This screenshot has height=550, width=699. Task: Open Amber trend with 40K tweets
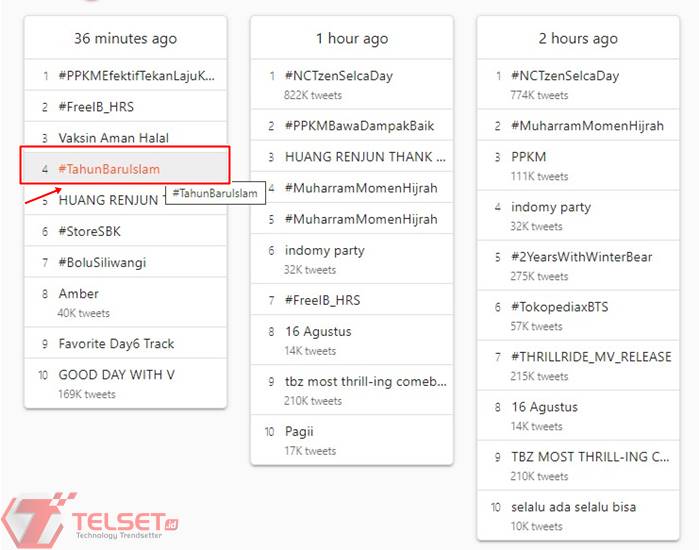79,294
